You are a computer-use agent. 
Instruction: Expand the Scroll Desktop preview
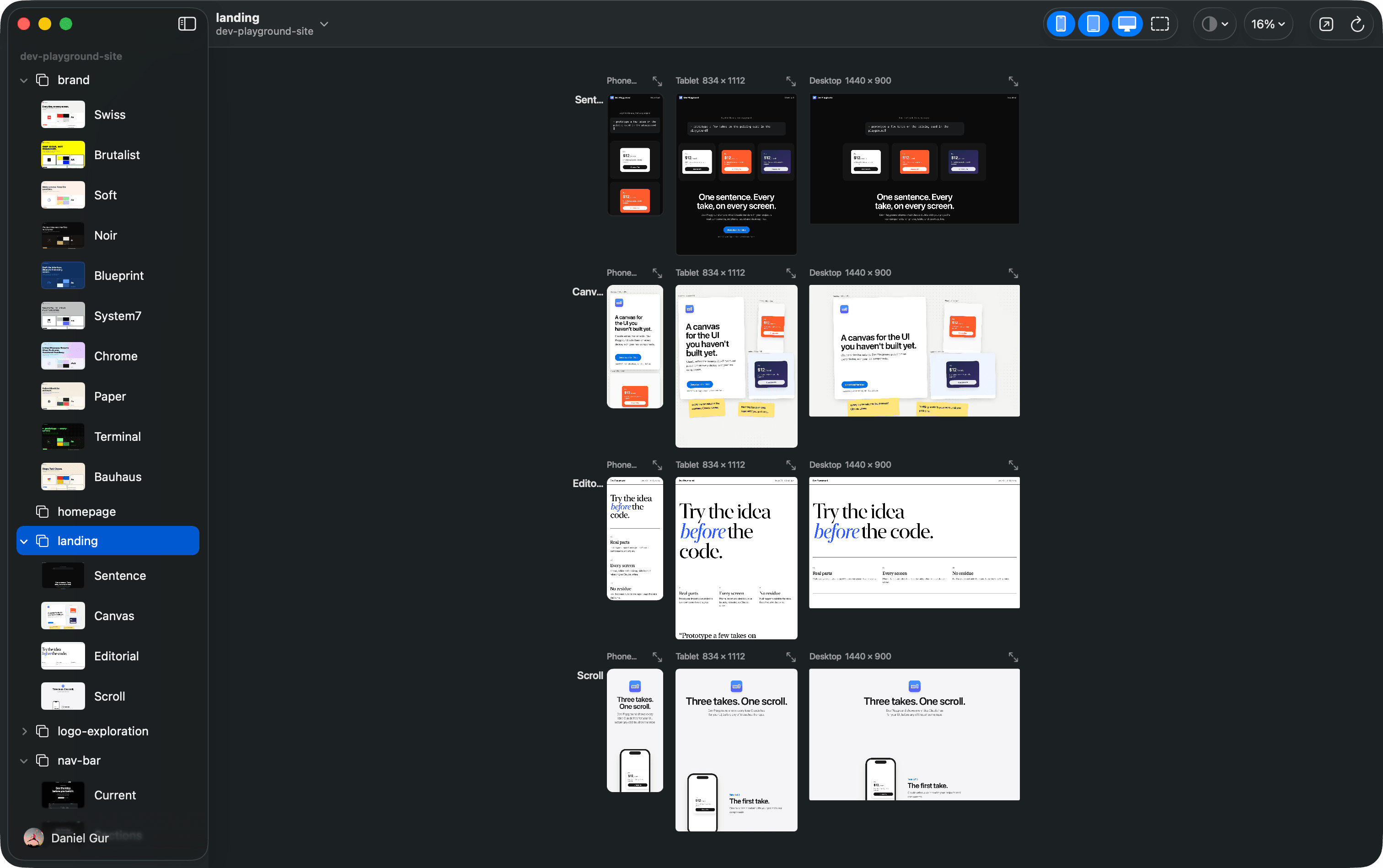pyautogui.click(x=1013, y=656)
